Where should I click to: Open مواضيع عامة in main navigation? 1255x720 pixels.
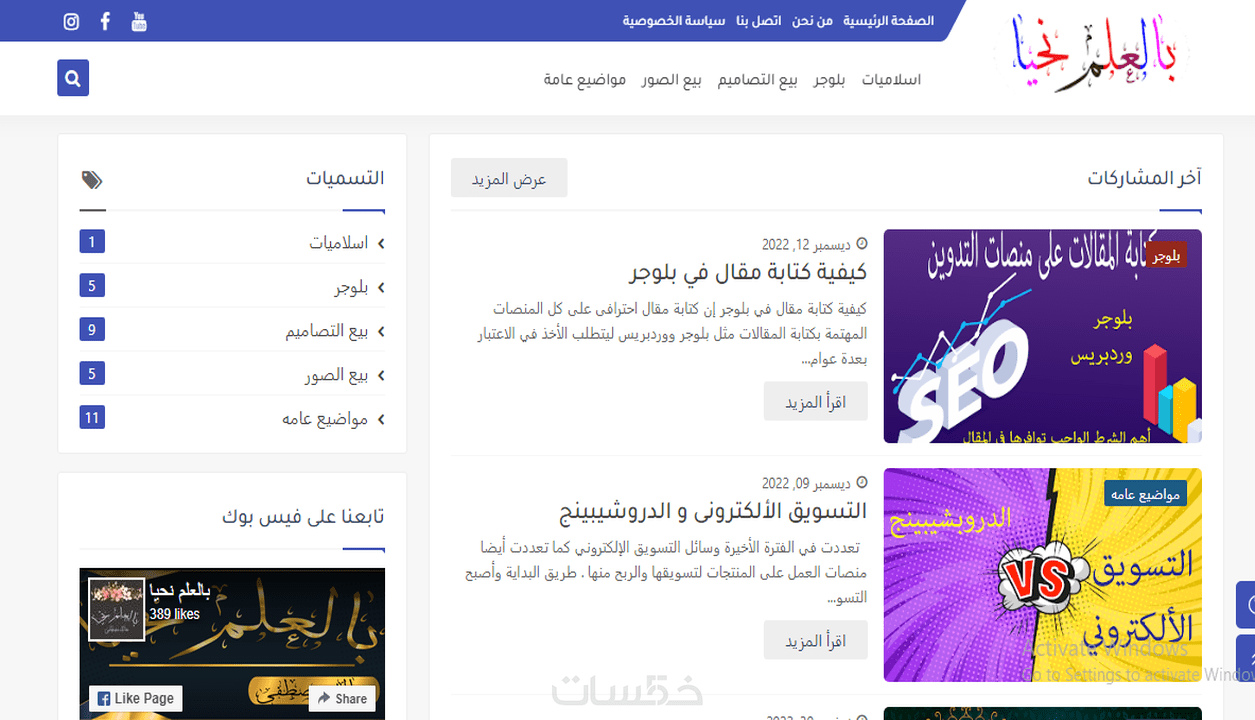point(585,79)
